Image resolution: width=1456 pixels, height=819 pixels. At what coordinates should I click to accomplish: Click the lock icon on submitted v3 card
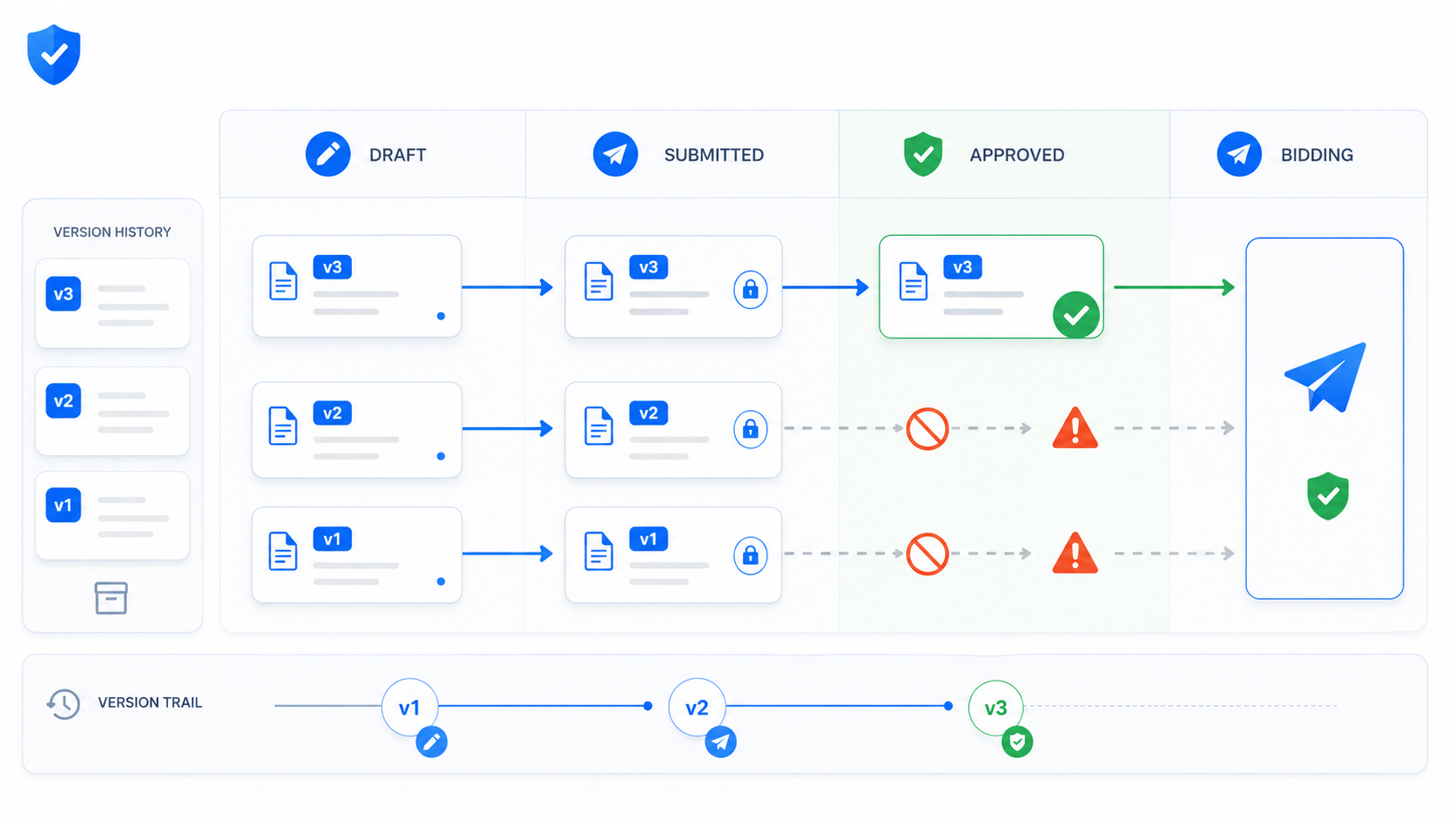click(751, 289)
